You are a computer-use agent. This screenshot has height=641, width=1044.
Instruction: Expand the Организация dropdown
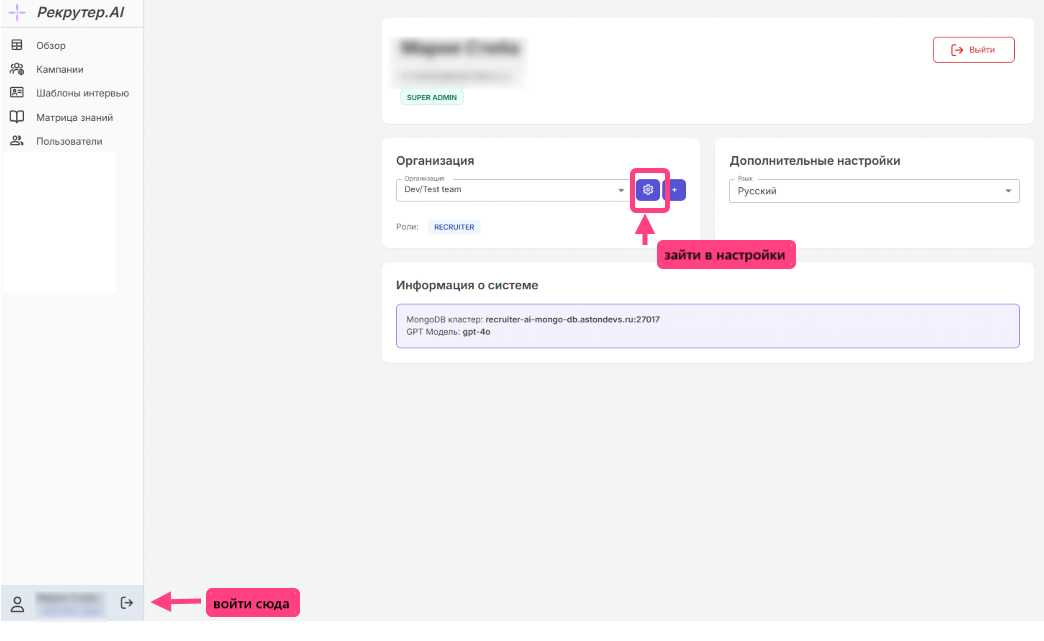pyautogui.click(x=621, y=190)
